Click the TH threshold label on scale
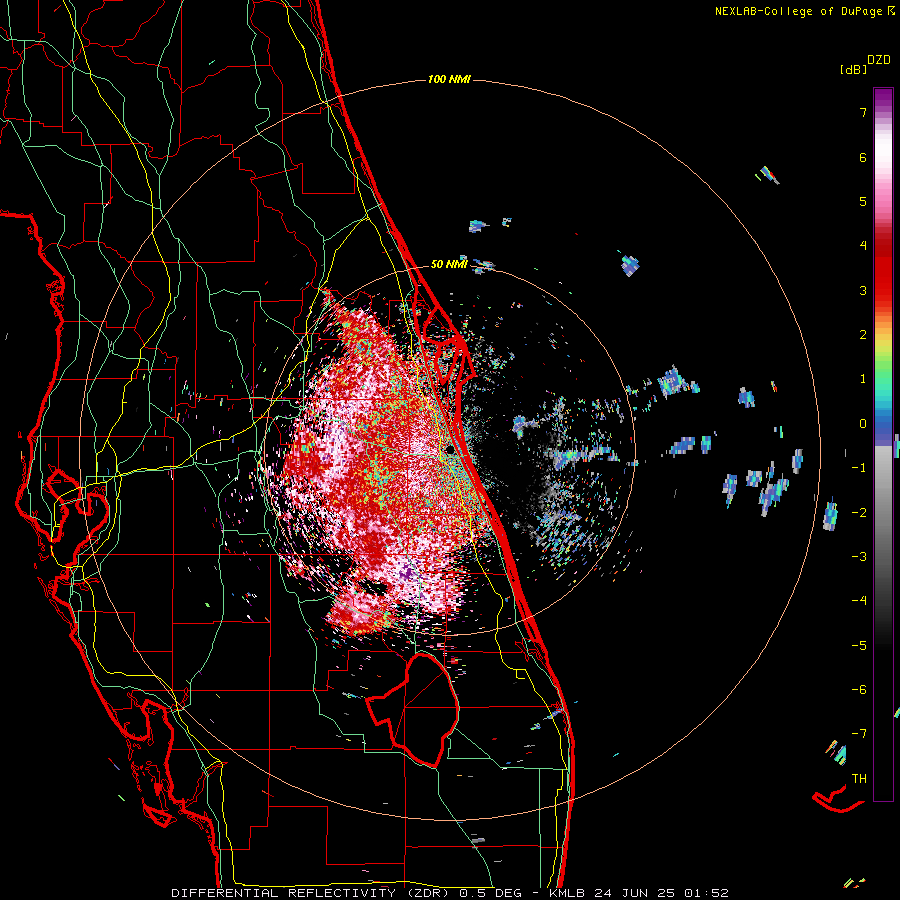The width and height of the screenshot is (900, 900). 859,779
